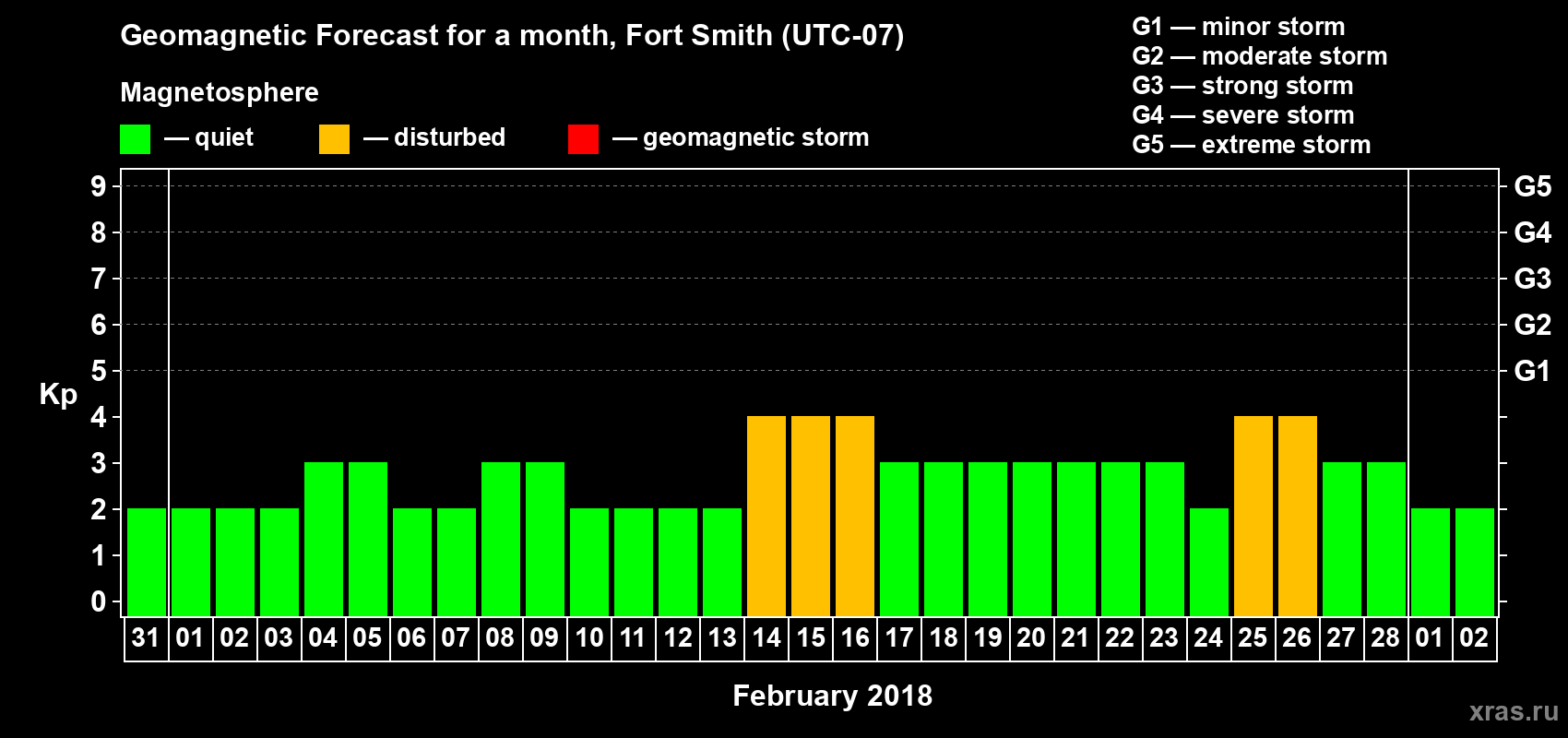Click the green bar for February 20
Viewport: 1568px width, 738px height.
(x=1032, y=540)
